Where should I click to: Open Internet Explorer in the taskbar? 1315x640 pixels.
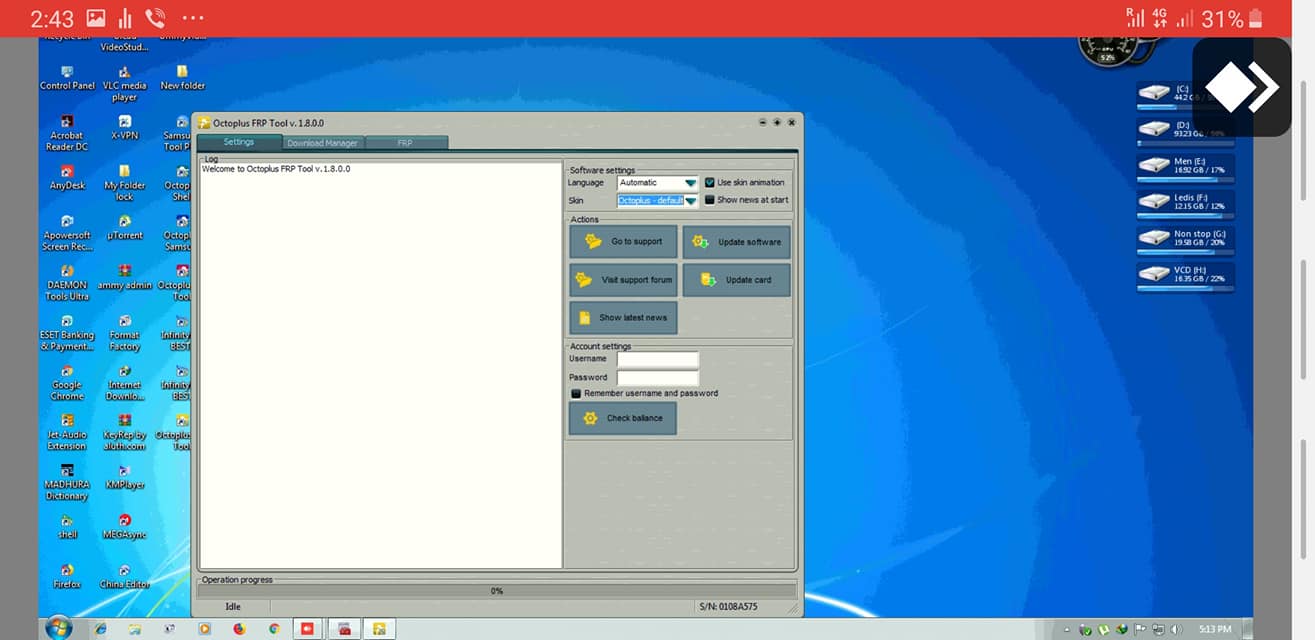pyautogui.click(x=100, y=629)
